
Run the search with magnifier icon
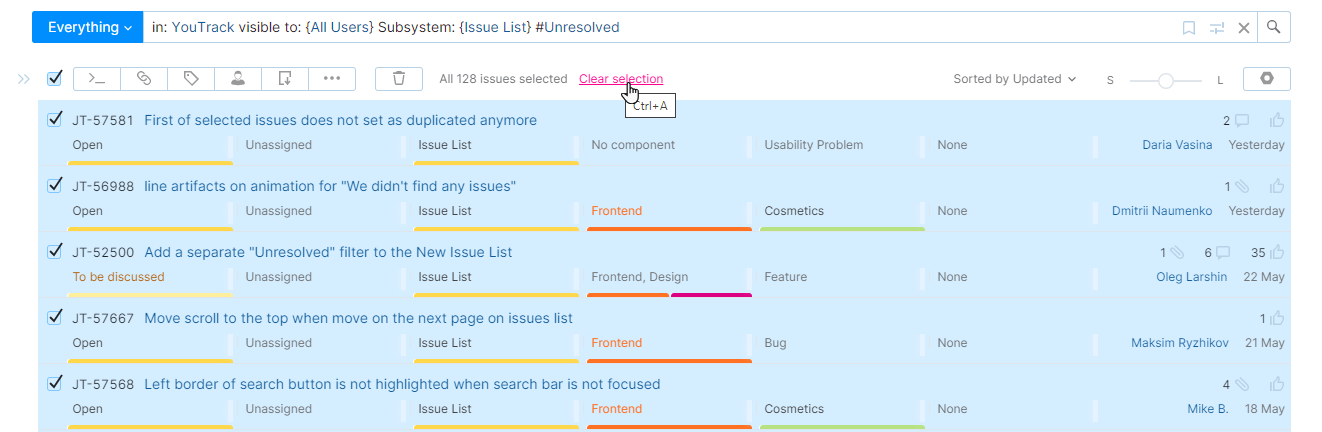tap(1274, 28)
